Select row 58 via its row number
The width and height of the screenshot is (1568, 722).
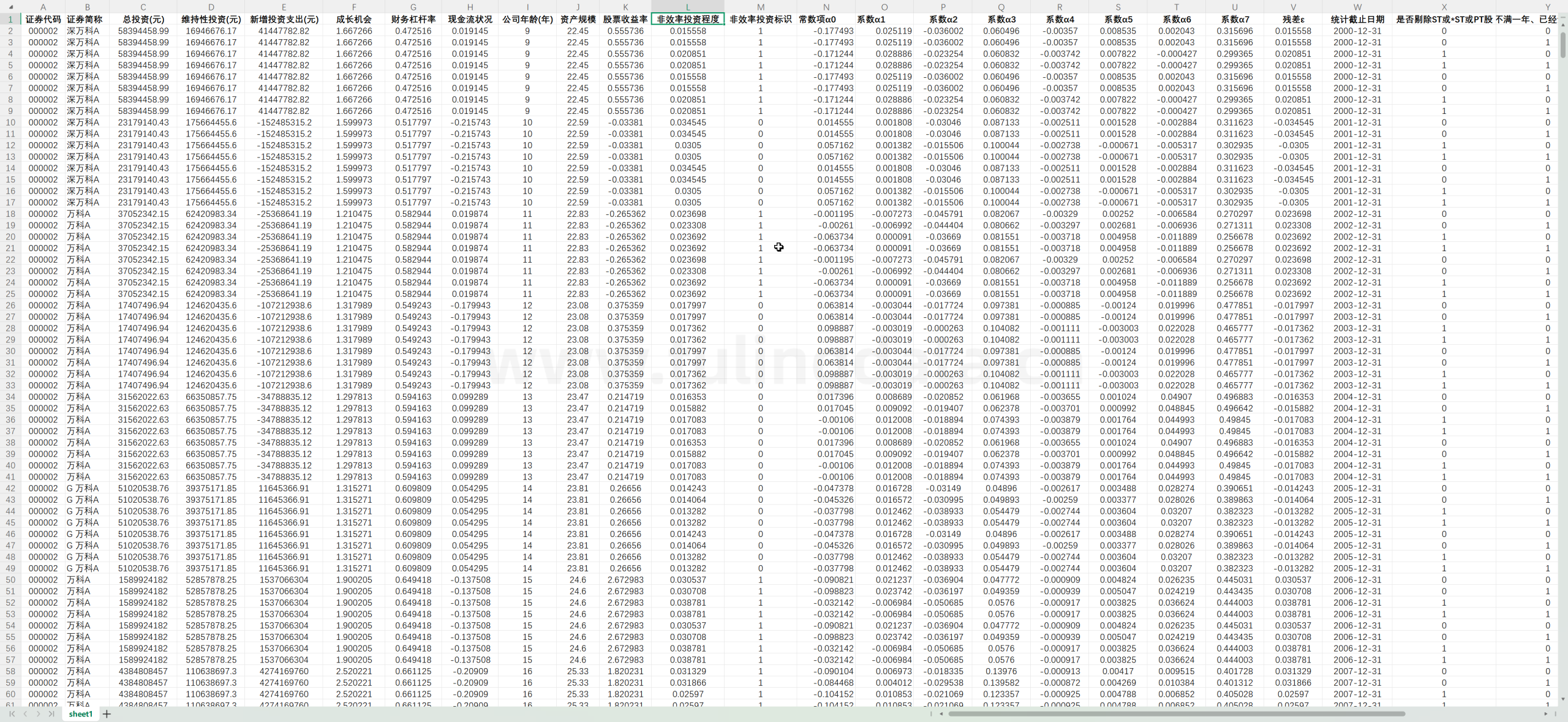(x=10, y=671)
